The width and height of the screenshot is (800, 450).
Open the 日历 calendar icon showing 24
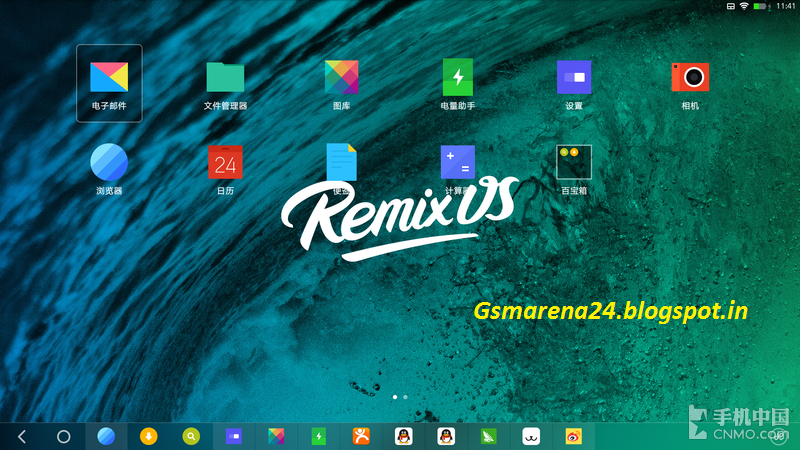coord(225,162)
